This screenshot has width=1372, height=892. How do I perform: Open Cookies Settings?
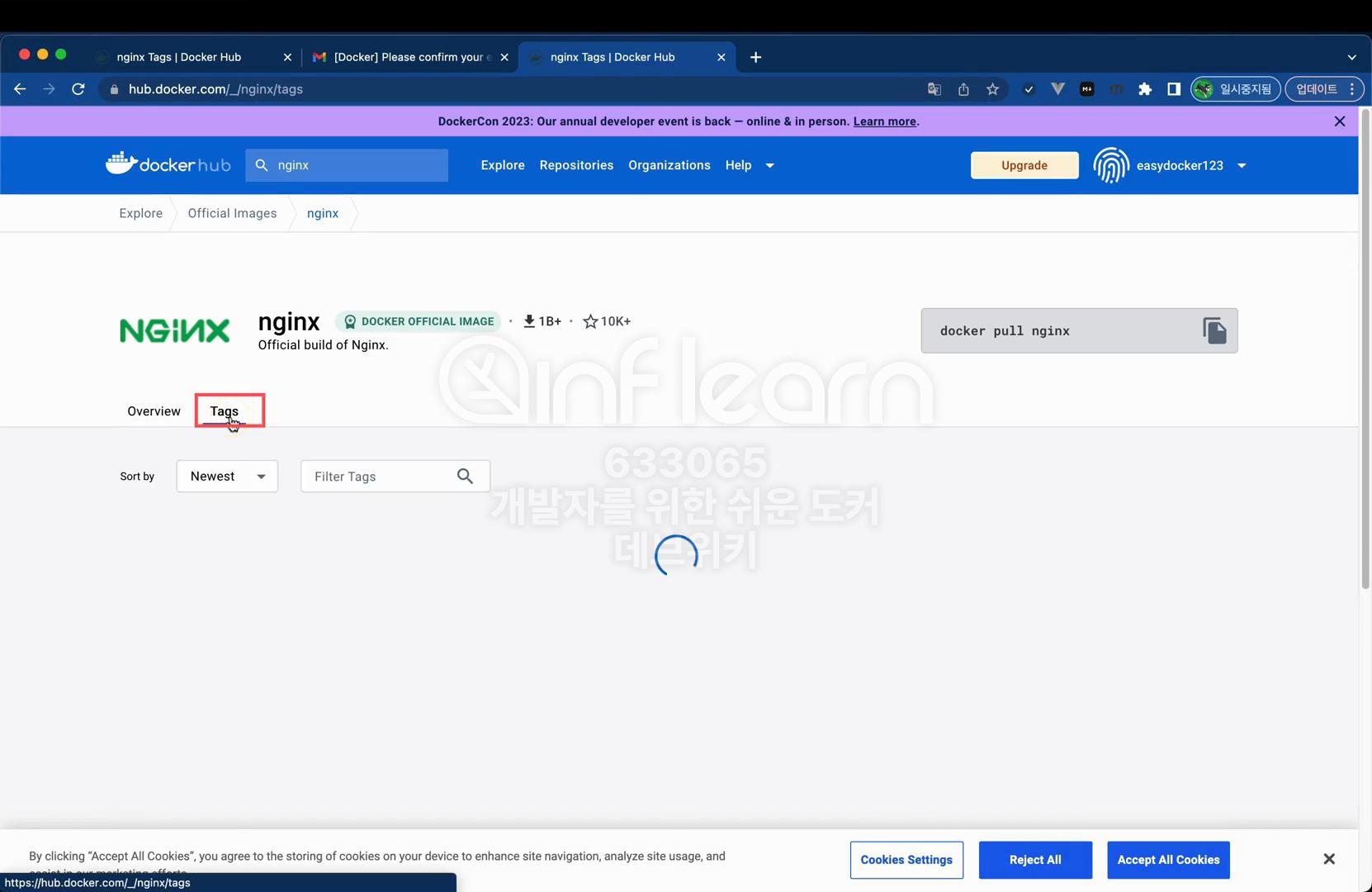[x=906, y=860]
